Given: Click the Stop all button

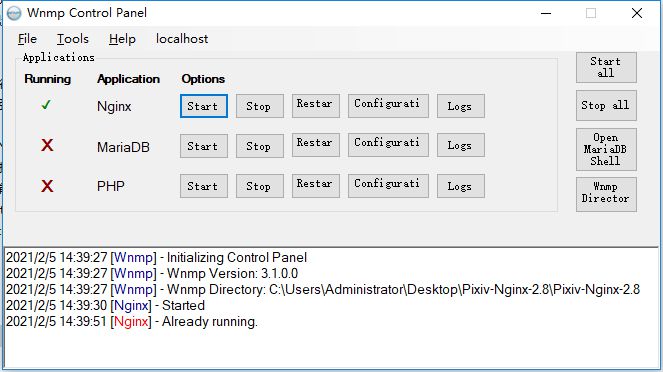Looking at the screenshot, I should 606,105.
